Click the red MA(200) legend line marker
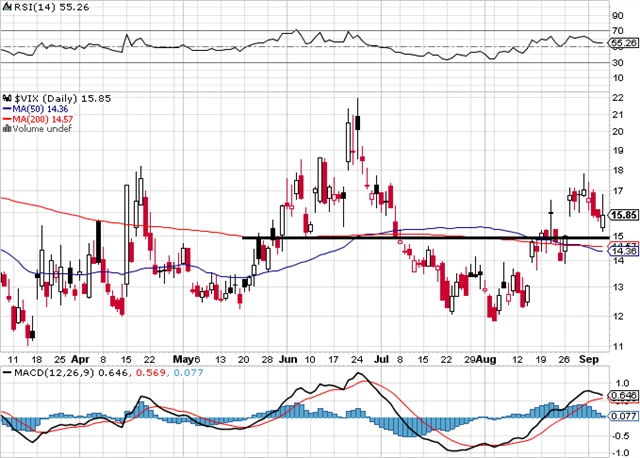640x458 pixels. pyautogui.click(x=4, y=118)
